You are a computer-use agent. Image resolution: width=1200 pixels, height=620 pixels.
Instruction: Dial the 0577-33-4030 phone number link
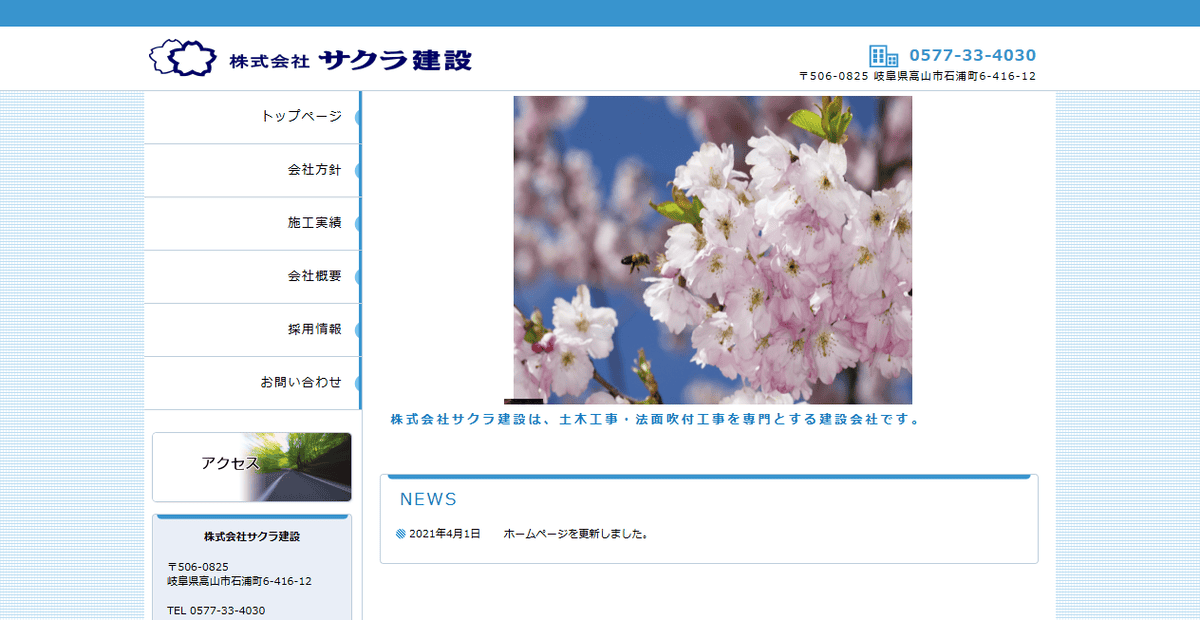pyautogui.click(x=973, y=55)
